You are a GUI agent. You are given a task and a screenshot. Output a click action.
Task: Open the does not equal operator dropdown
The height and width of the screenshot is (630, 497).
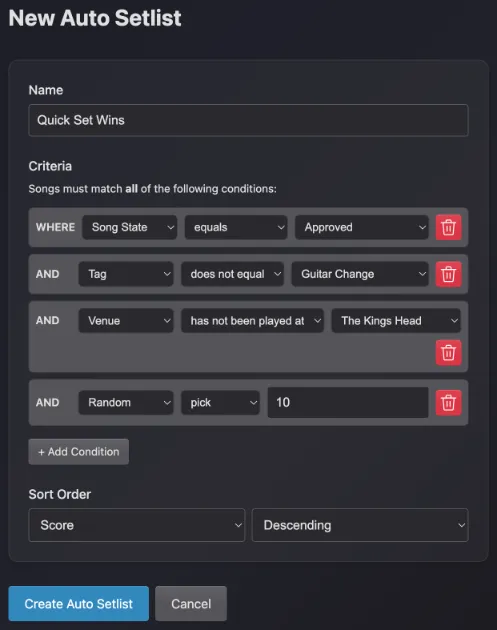[x=232, y=274]
